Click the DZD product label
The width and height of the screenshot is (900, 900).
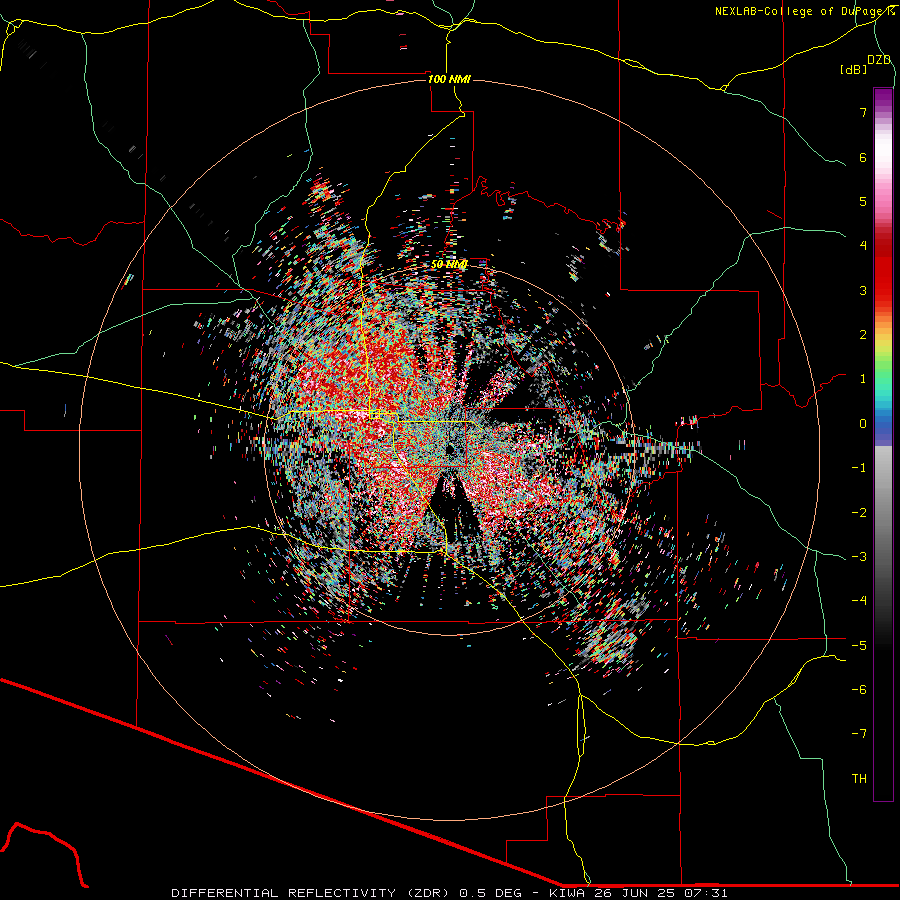click(x=879, y=60)
